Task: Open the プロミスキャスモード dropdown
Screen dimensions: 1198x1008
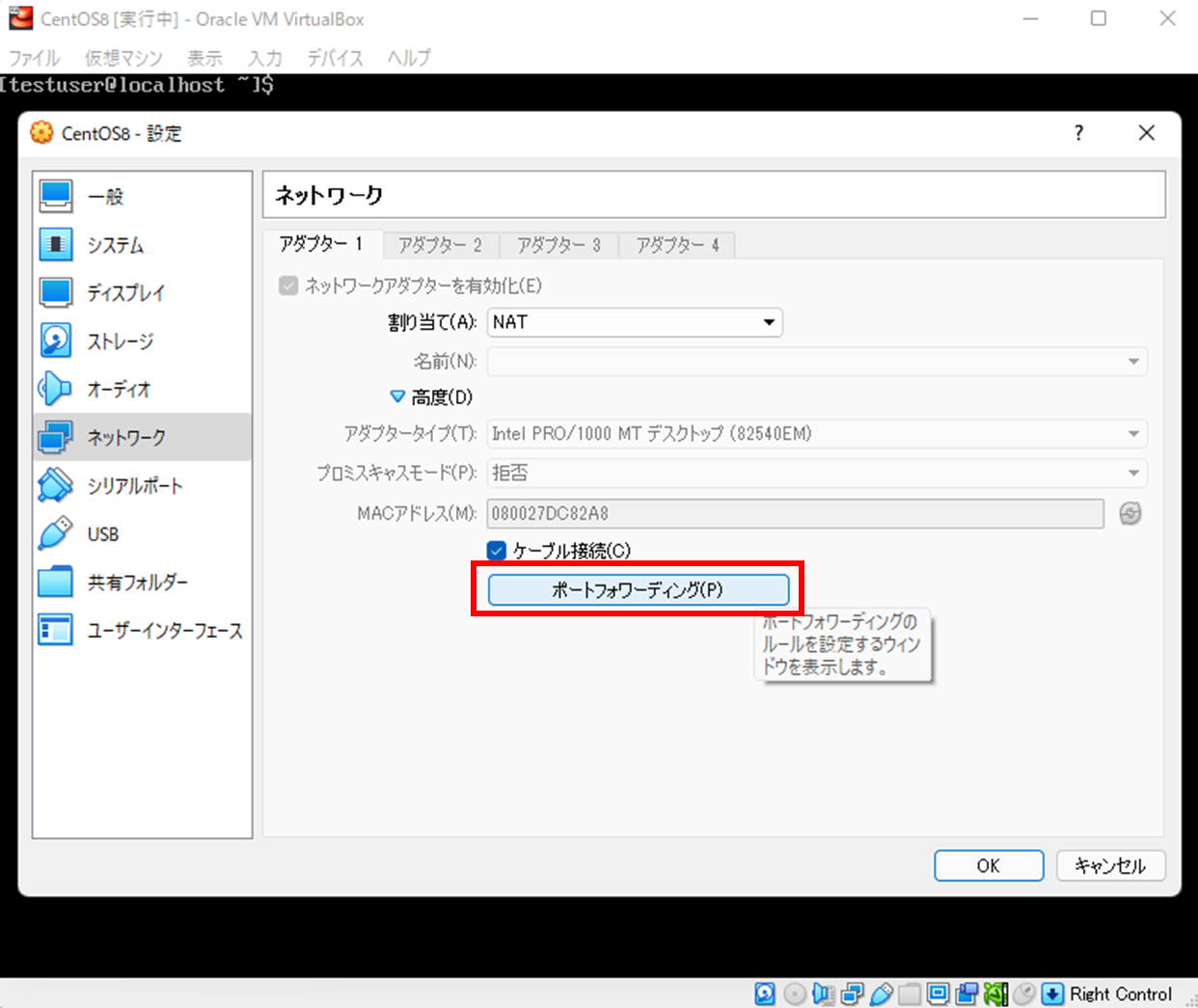Action: (x=816, y=473)
